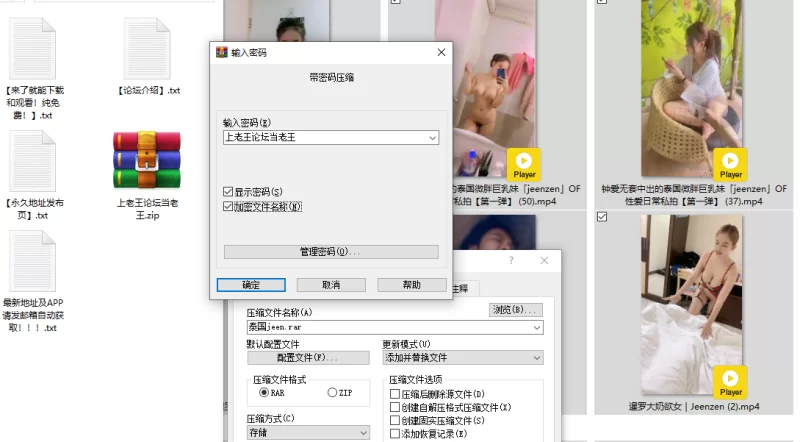
Task: Select the (37).mp4 video thumbnail
Action: (691, 88)
